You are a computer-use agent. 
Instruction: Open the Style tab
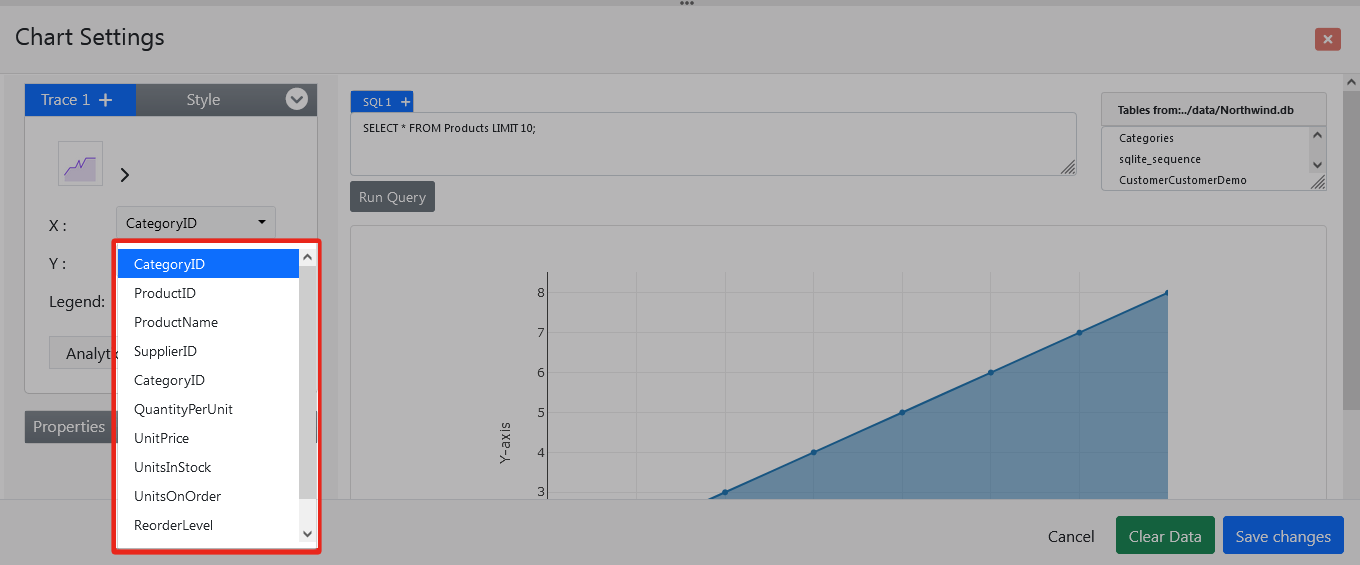click(203, 100)
